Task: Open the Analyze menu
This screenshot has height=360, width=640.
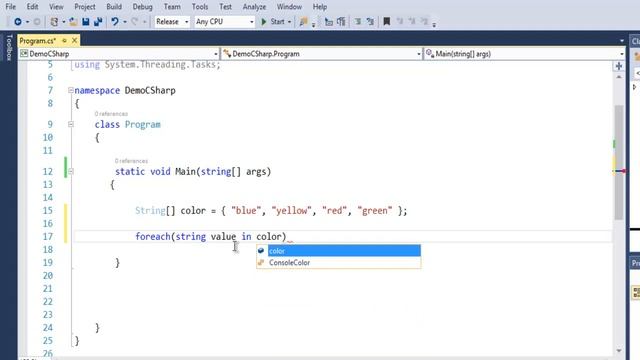Action: 254,7
